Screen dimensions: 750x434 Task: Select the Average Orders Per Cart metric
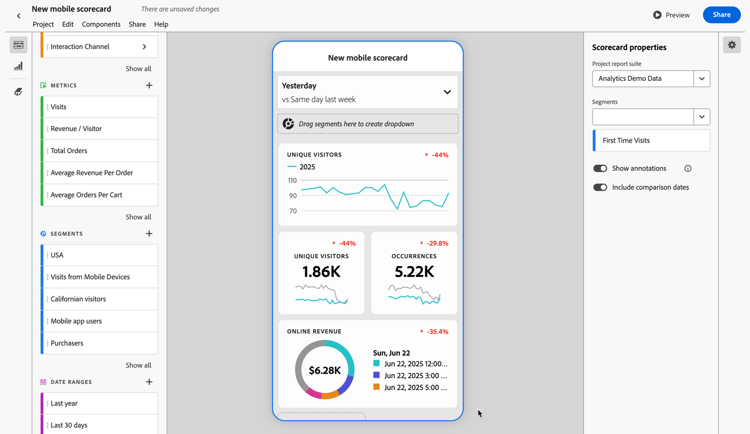pos(99,195)
